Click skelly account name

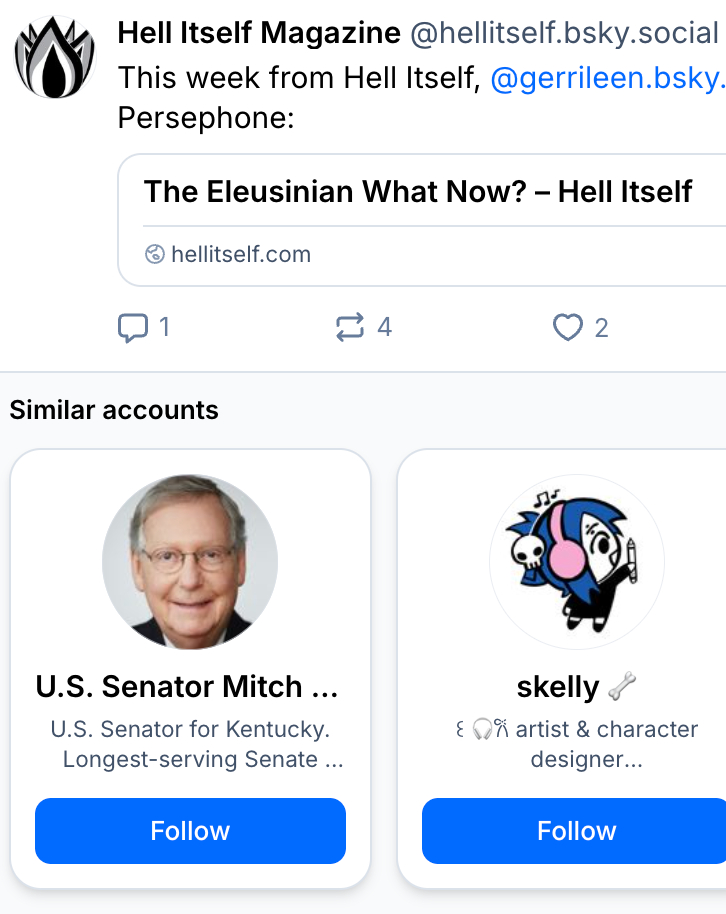tap(557, 687)
